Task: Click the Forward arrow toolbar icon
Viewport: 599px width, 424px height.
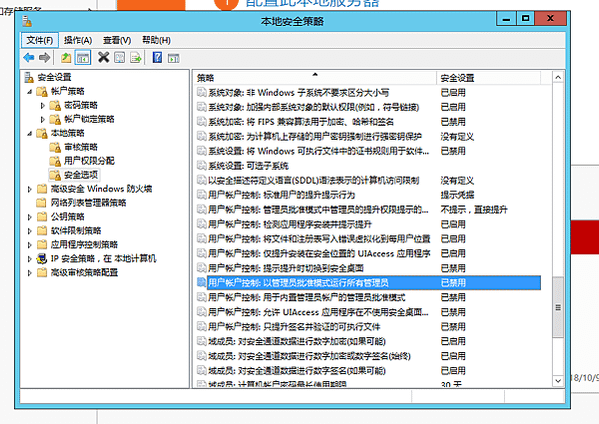Action: coord(45,58)
